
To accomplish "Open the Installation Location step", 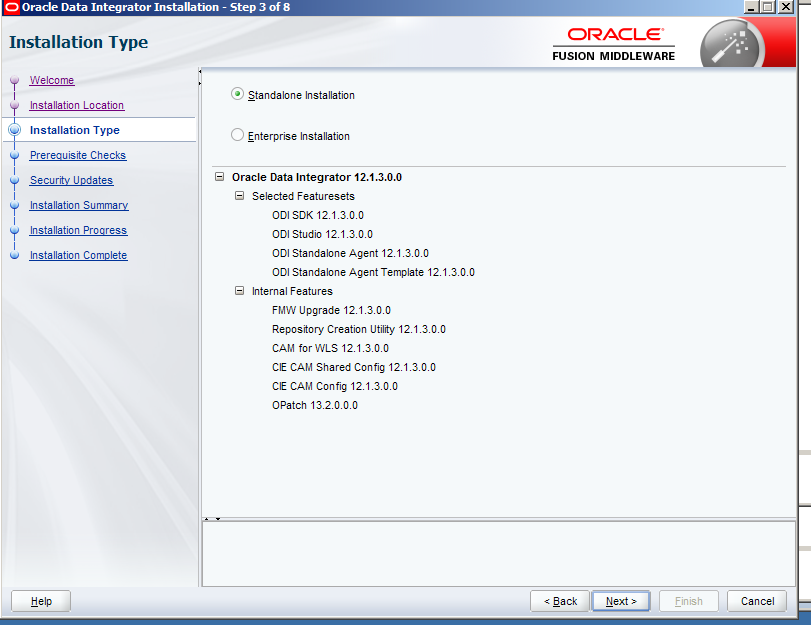I will (x=77, y=105).
